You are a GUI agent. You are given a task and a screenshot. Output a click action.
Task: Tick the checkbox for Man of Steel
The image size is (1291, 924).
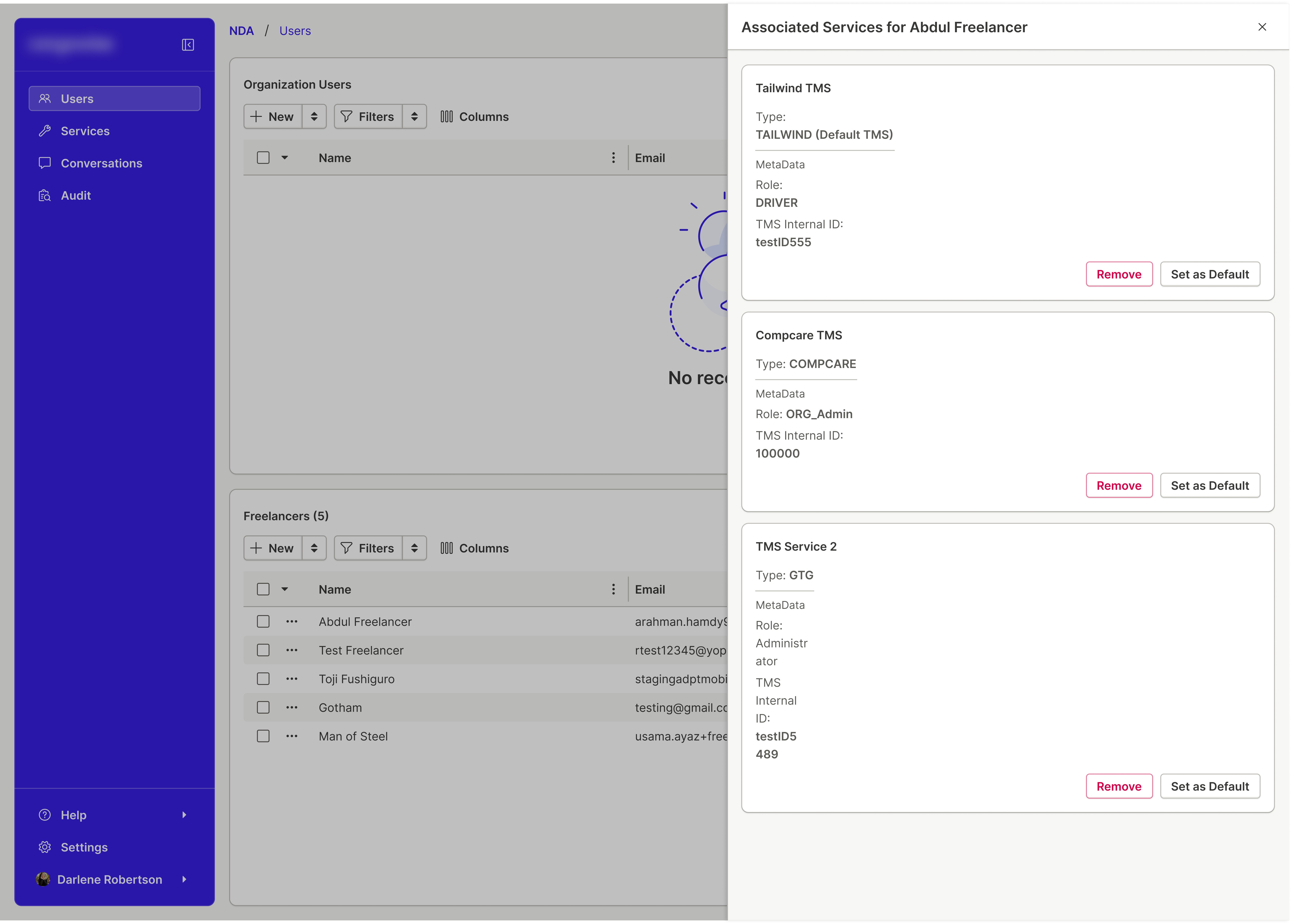click(x=263, y=736)
